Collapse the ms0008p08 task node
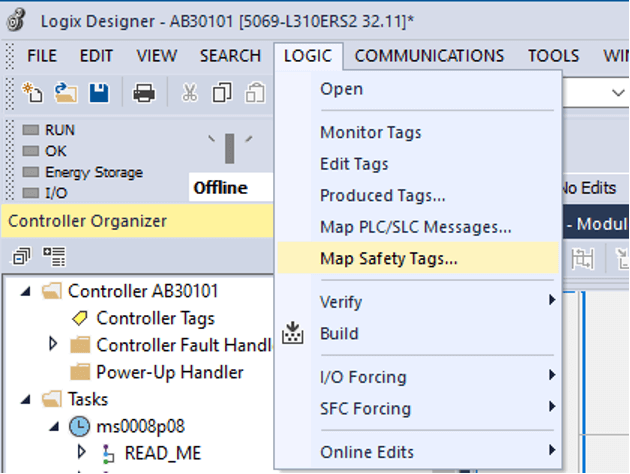The image size is (630, 474). pos(54,426)
